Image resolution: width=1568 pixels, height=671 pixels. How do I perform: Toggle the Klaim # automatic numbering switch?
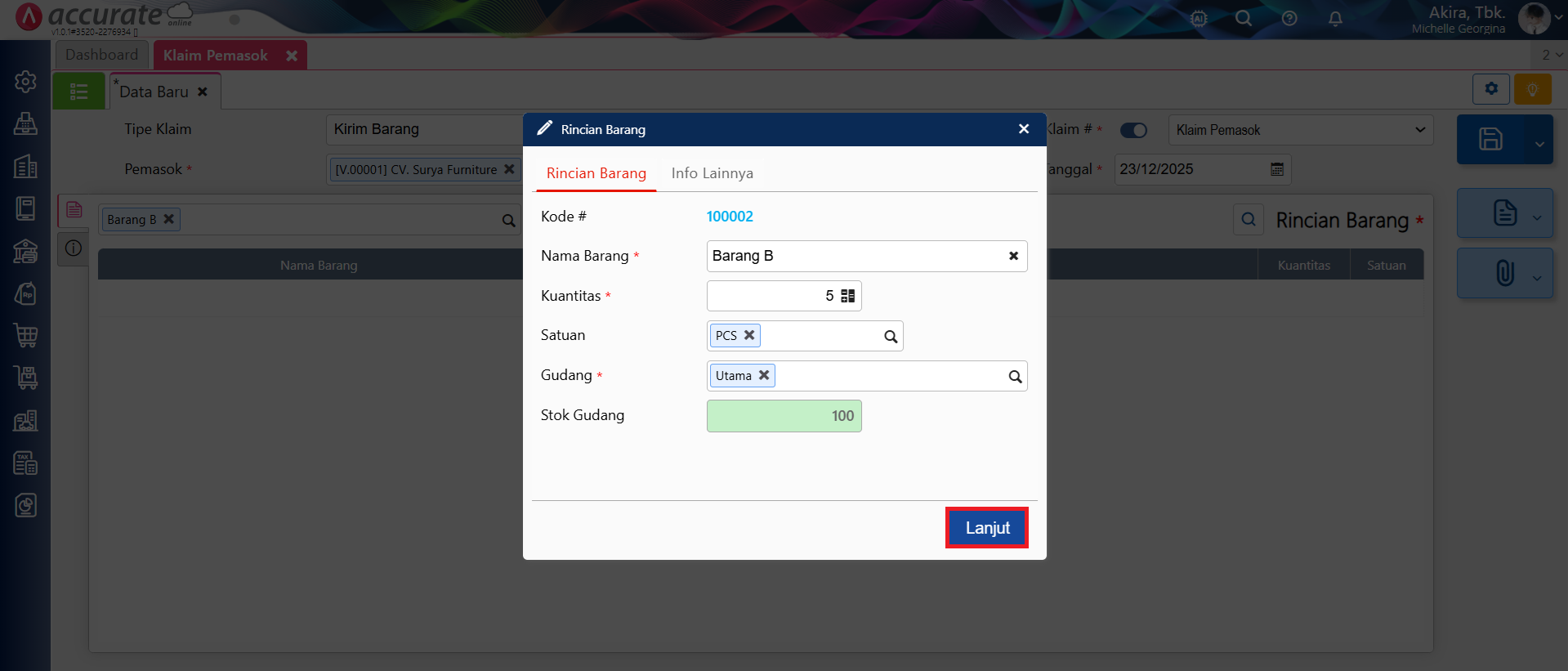[1133, 130]
